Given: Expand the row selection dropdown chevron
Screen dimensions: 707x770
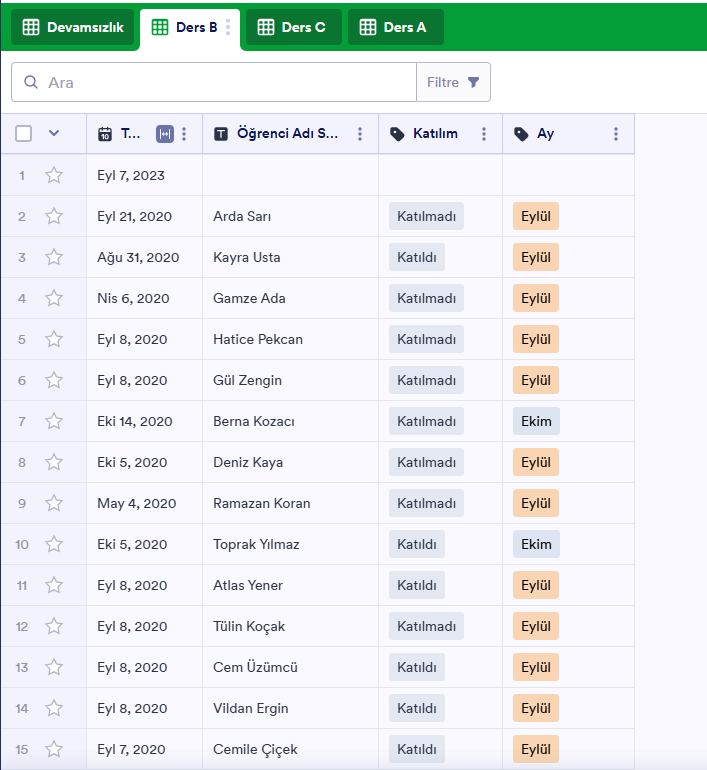Looking at the screenshot, I should coord(54,133).
